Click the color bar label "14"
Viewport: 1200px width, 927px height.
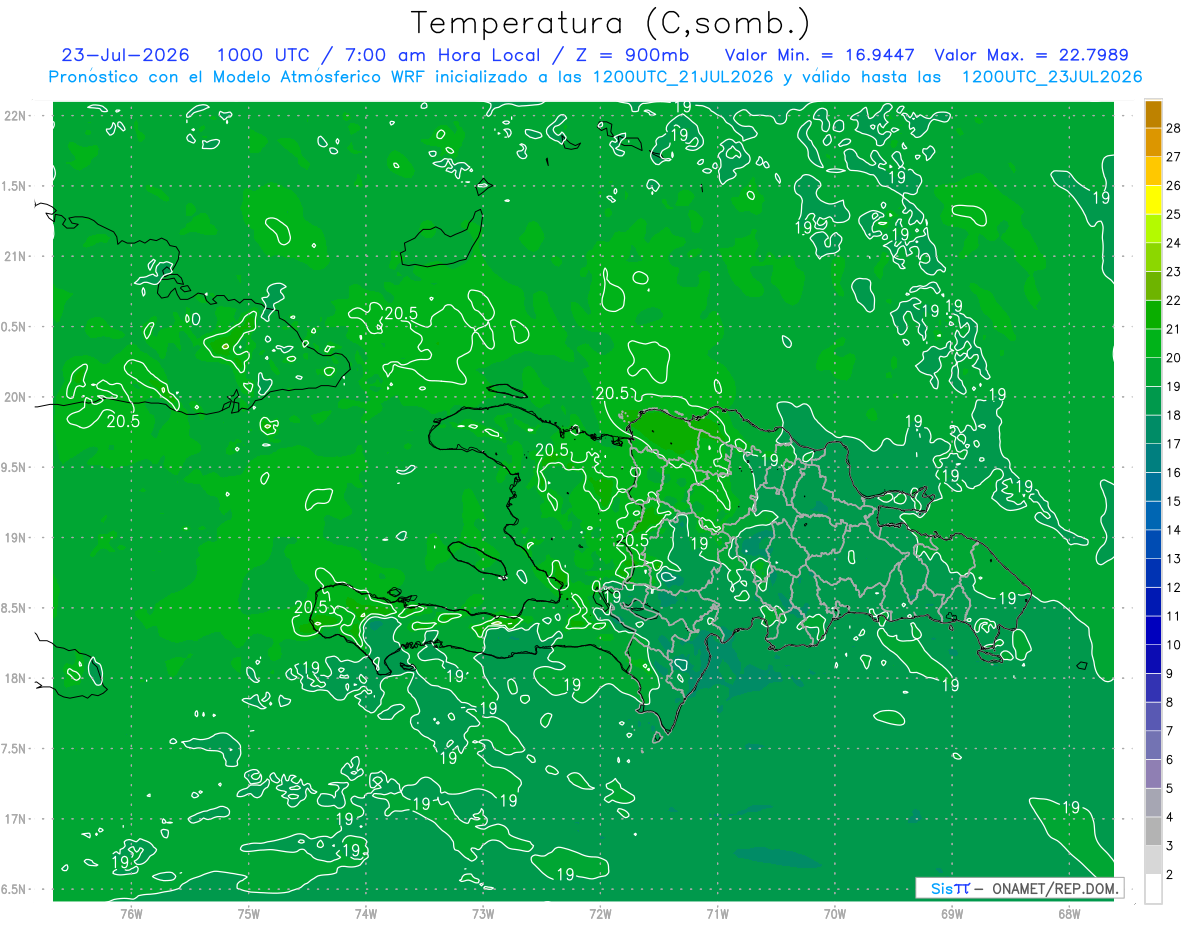click(1174, 529)
